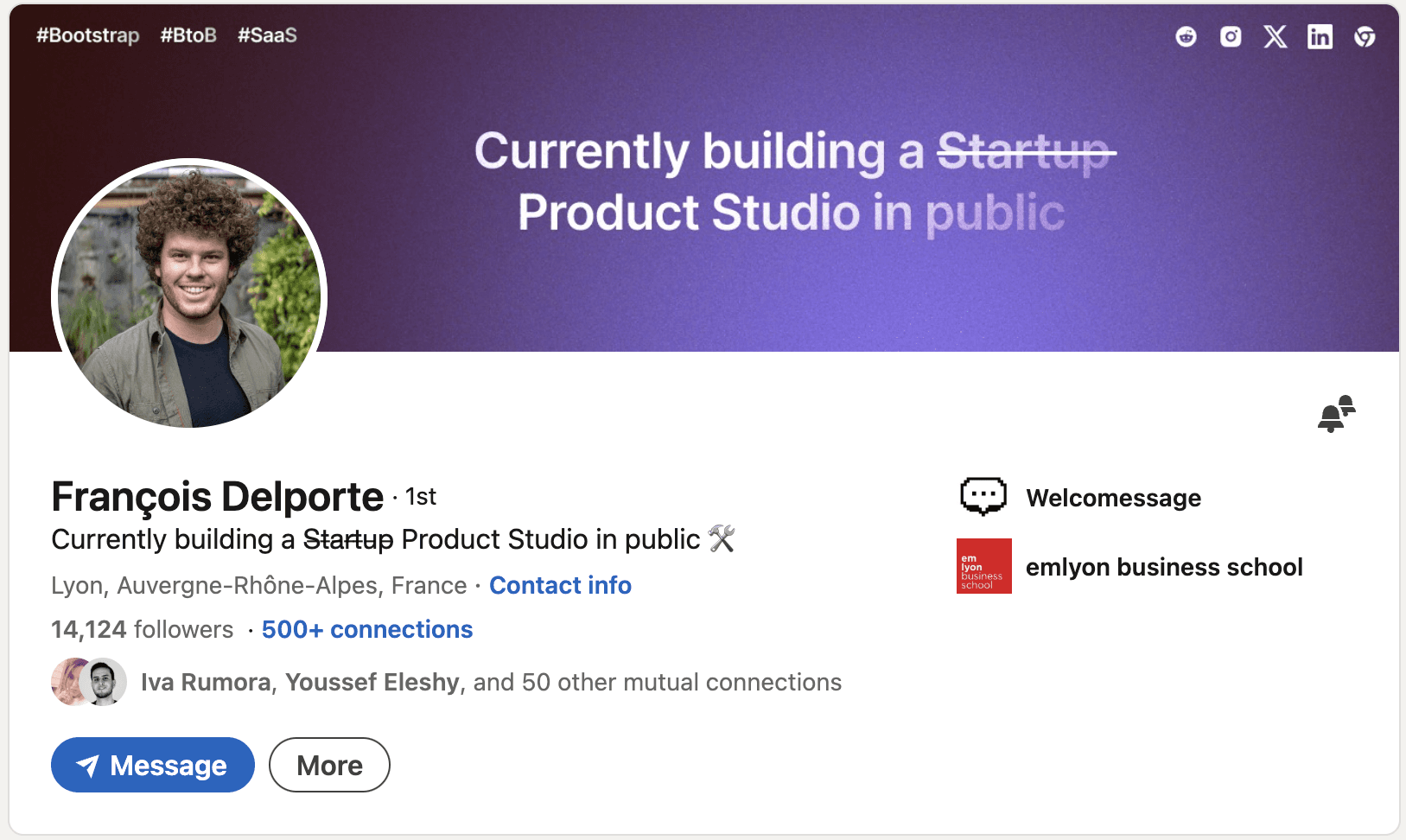This screenshot has width=1406, height=840.
Task: Select the #Bootstrap hashtag
Action: click(86, 35)
